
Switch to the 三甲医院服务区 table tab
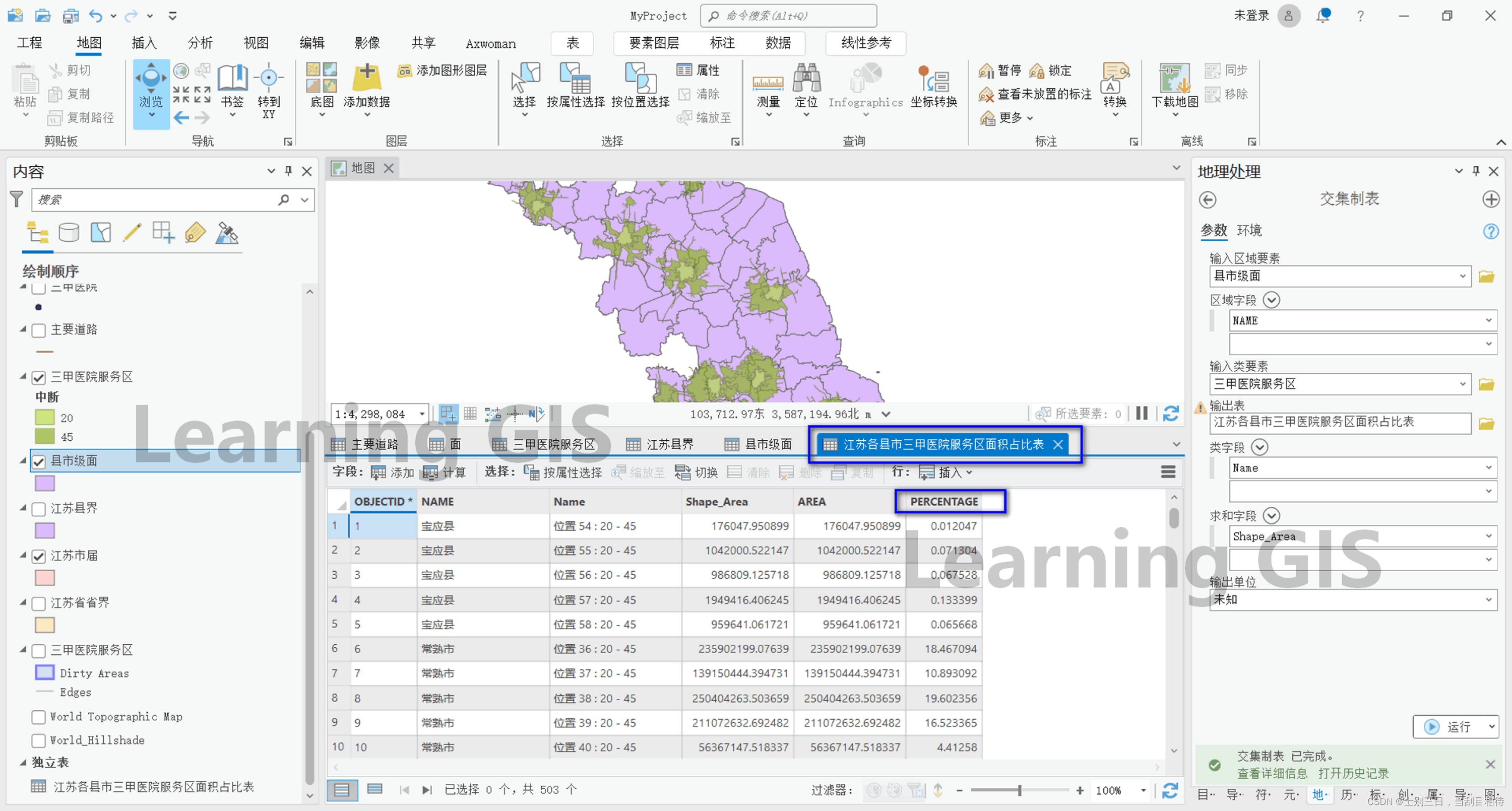coord(557,443)
